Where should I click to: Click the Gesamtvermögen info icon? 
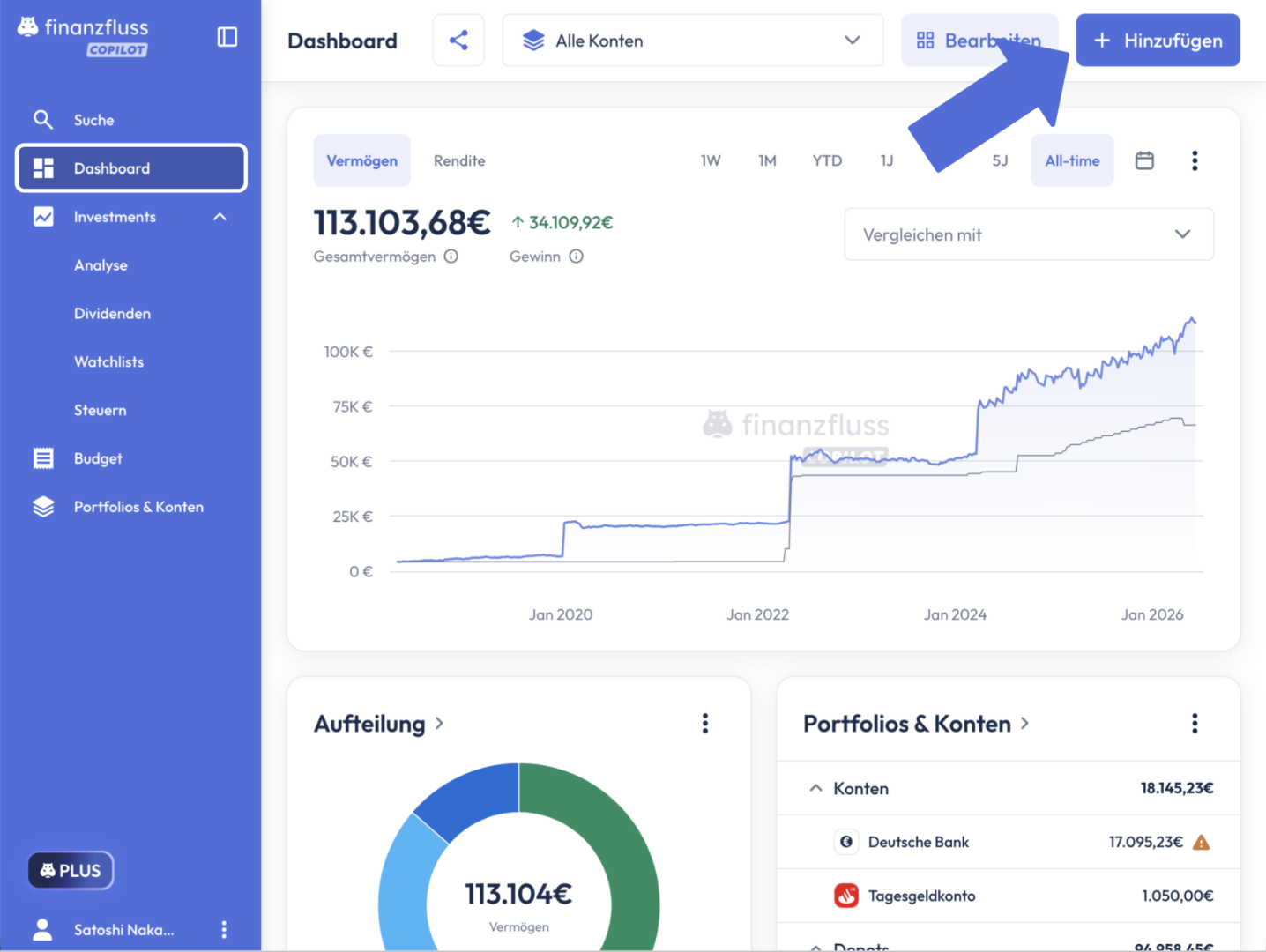point(451,257)
